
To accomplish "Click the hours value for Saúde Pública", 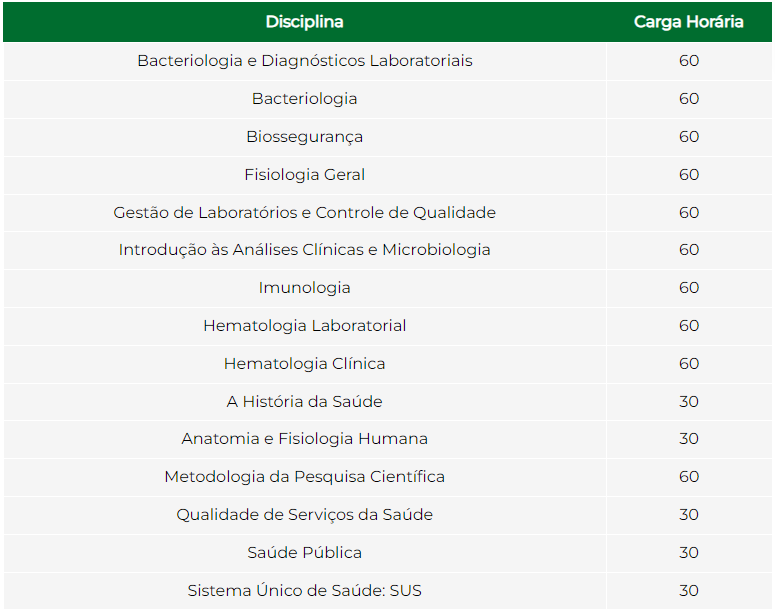I will click(689, 553).
